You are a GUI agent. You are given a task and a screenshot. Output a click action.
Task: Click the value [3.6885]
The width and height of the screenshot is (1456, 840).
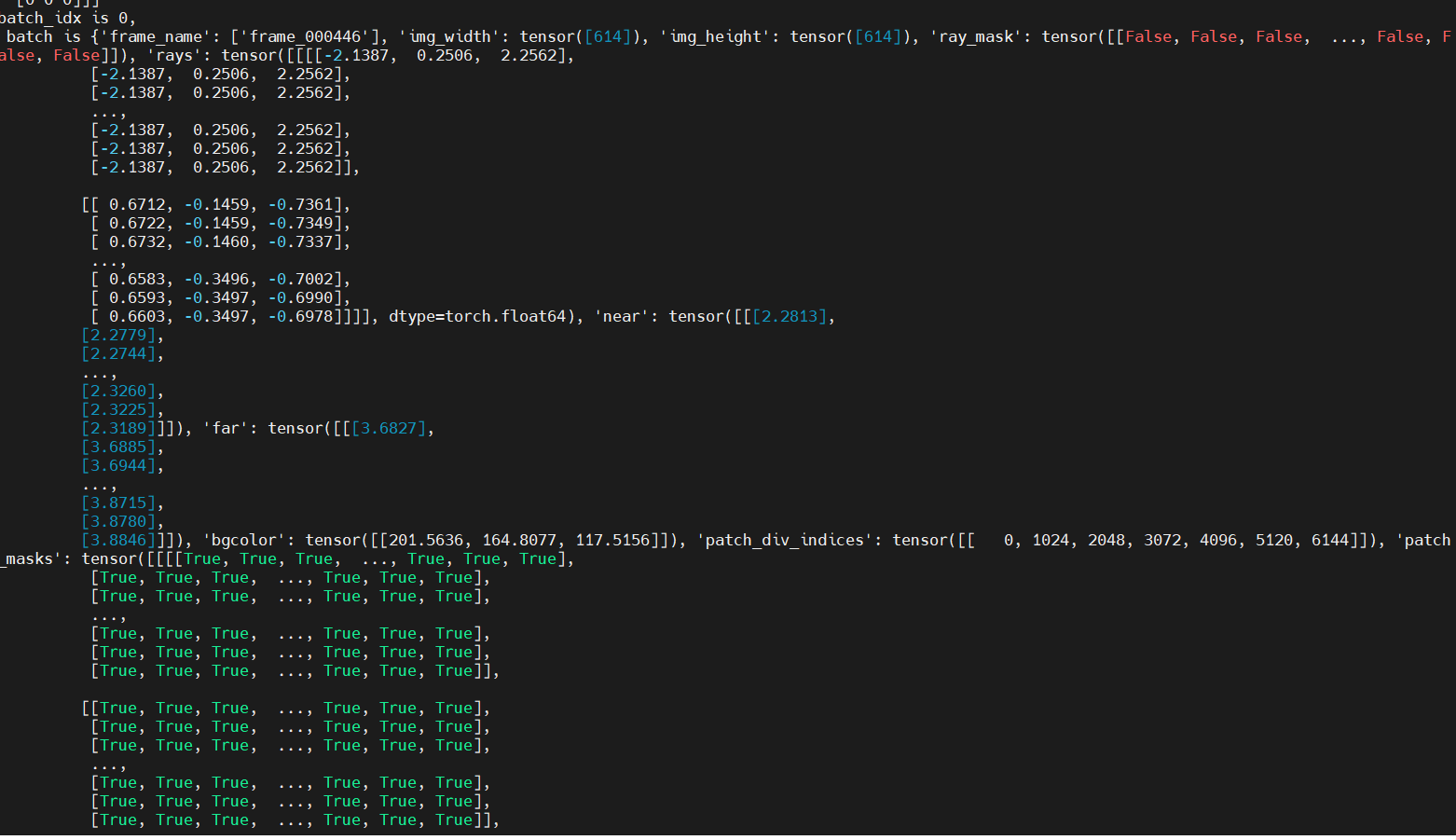pyautogui.click(x=118, y=447)
